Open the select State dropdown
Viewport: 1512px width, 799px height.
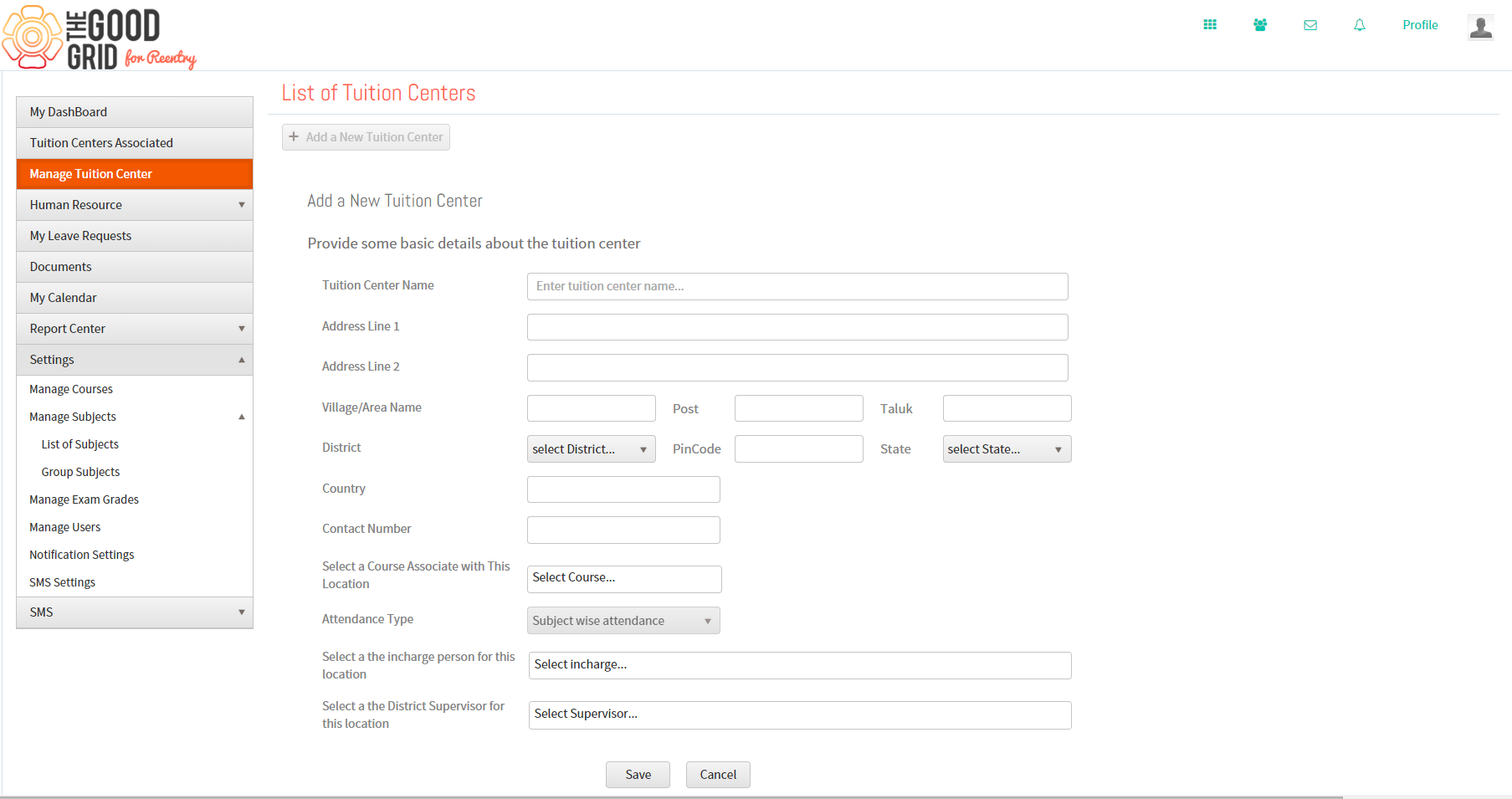coord(1007,449)
